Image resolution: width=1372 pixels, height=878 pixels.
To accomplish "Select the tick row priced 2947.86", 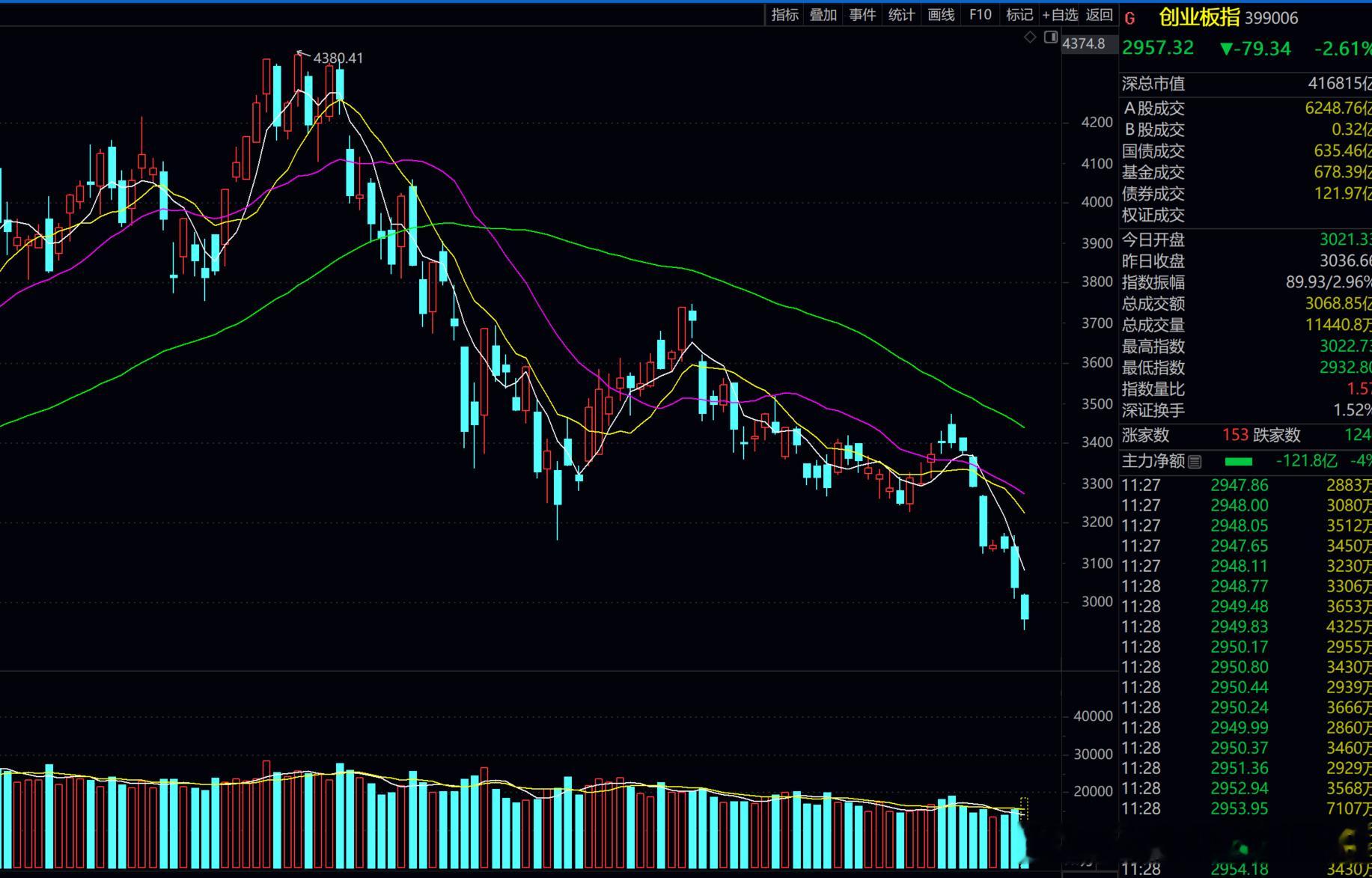I will tap(1246, 485).
